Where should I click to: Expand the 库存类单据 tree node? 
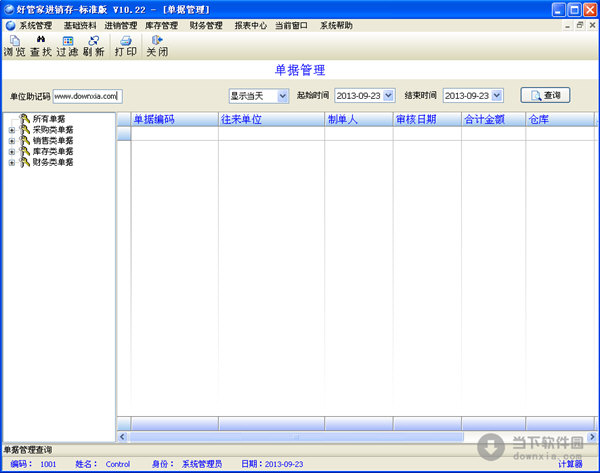12,152
